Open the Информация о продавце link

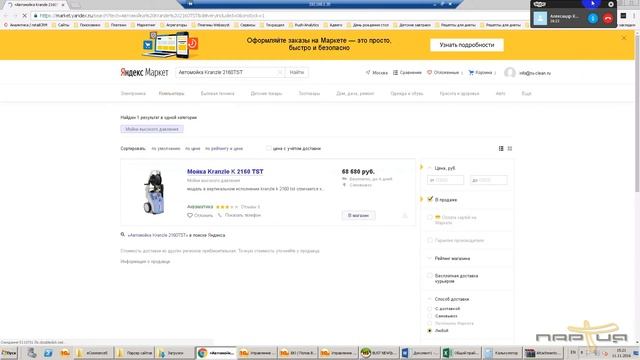(145, 261)
